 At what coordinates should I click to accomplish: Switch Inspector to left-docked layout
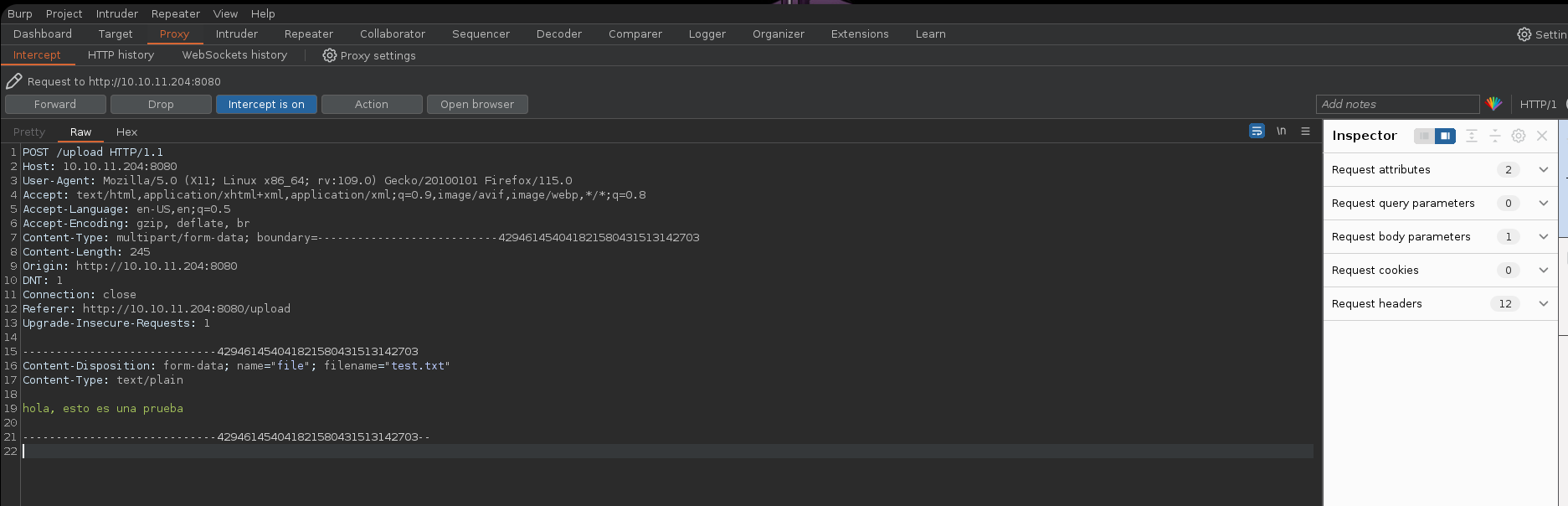1423,136
